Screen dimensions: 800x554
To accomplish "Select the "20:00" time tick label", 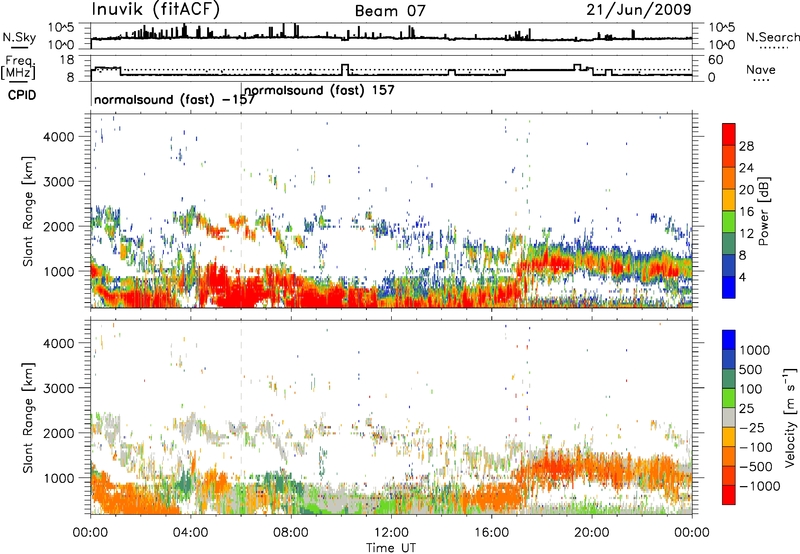I will 591,533.
